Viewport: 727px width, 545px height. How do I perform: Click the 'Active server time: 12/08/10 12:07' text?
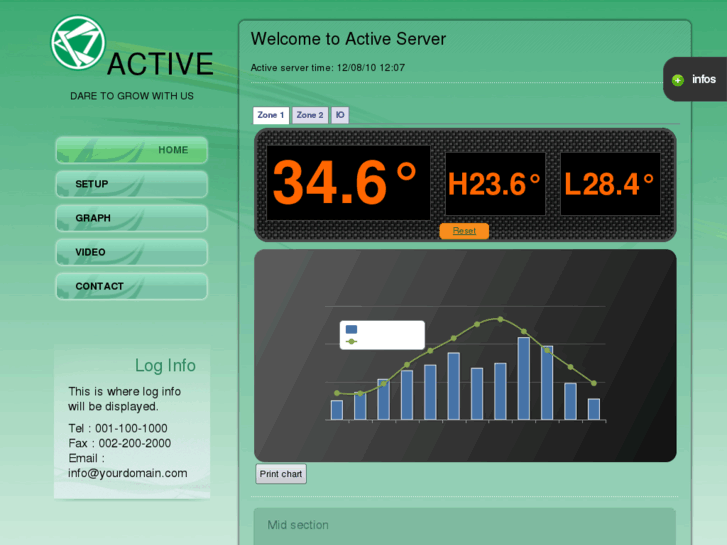tap(328, 68)
